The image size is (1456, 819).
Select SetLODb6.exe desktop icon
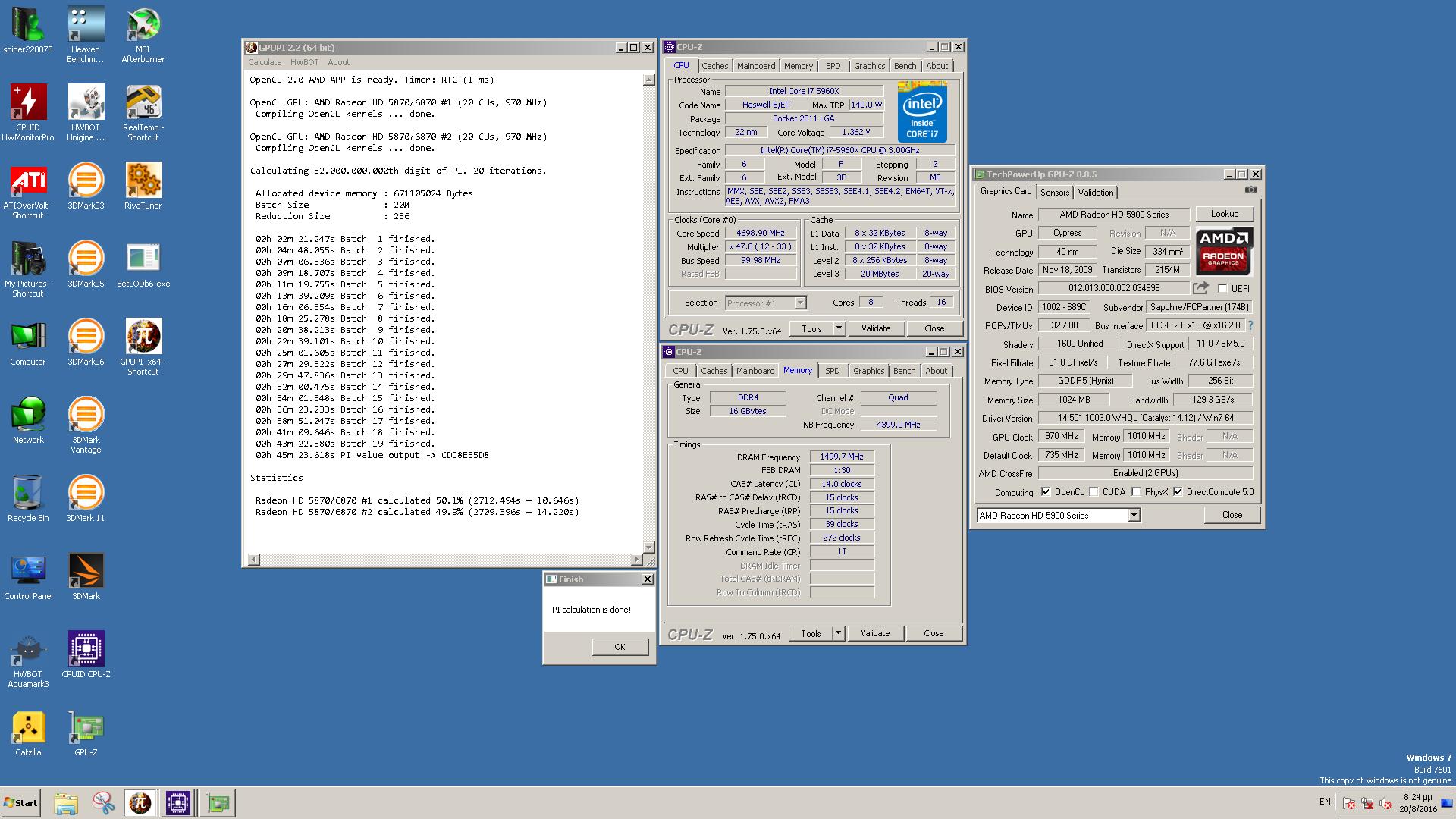pos(143,265)
